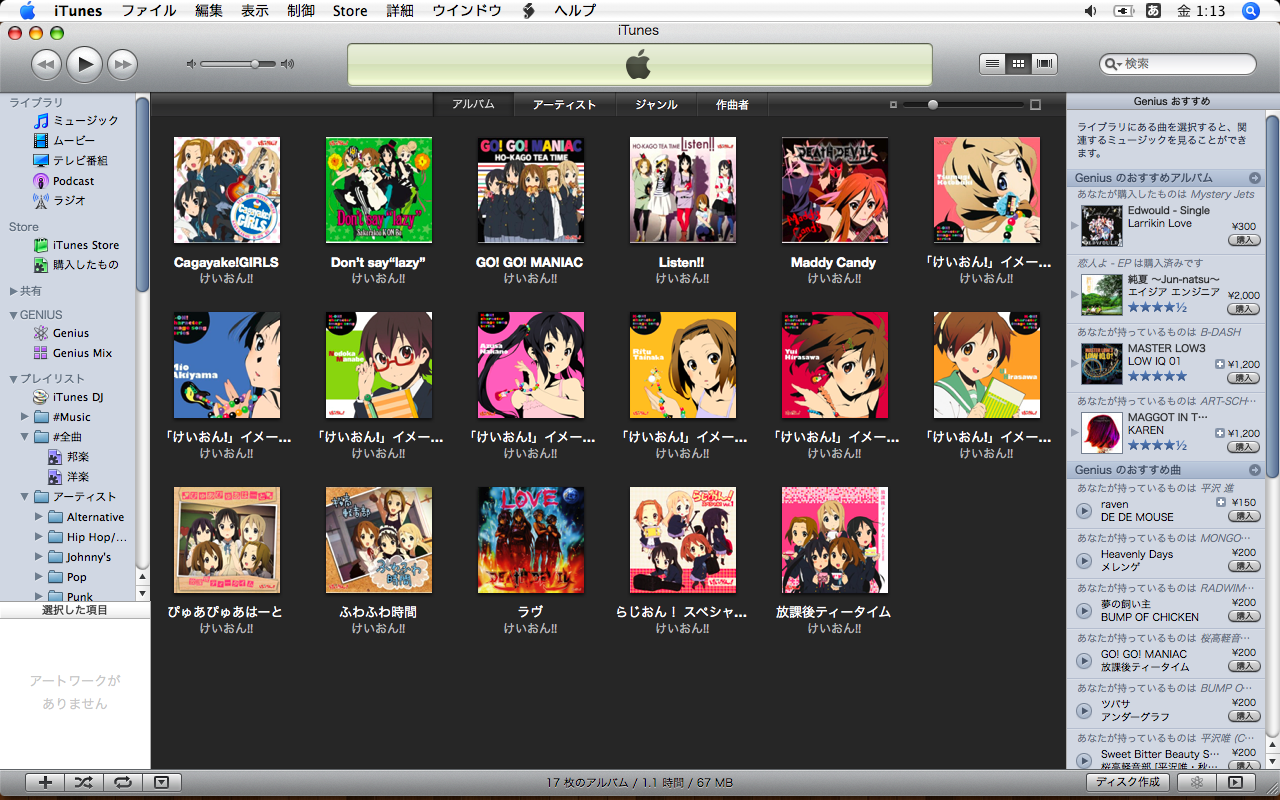
Task: Open the Apple menu
Action: click(x=27, y=11)
